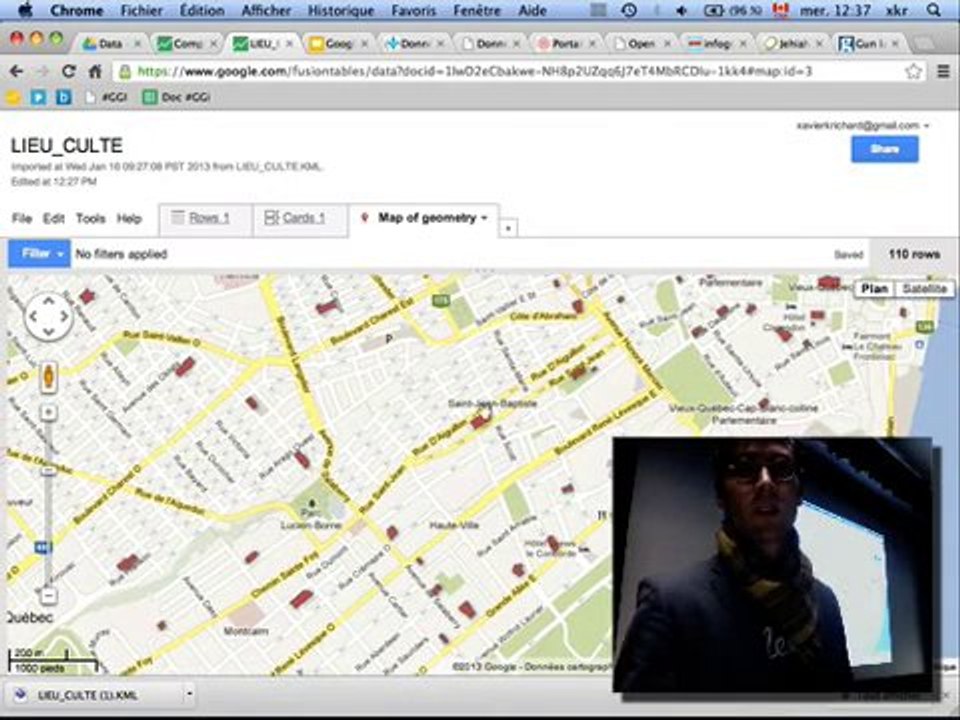Click the blue play-arrow bookmark icon

[x=39, y=97]
